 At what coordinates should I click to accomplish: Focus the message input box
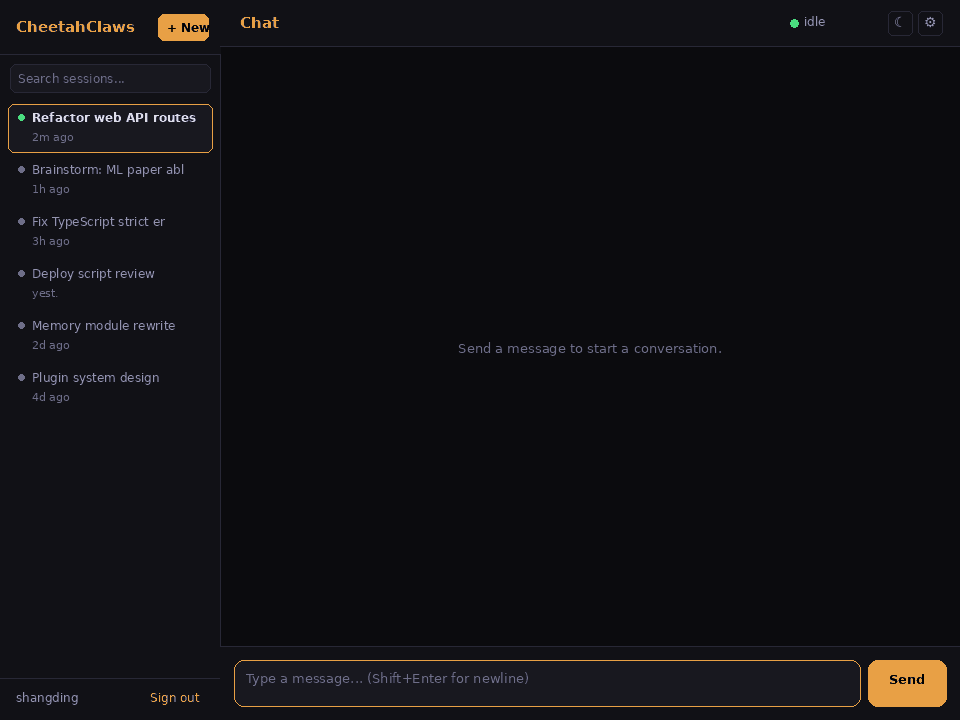[x=547, y=683]
